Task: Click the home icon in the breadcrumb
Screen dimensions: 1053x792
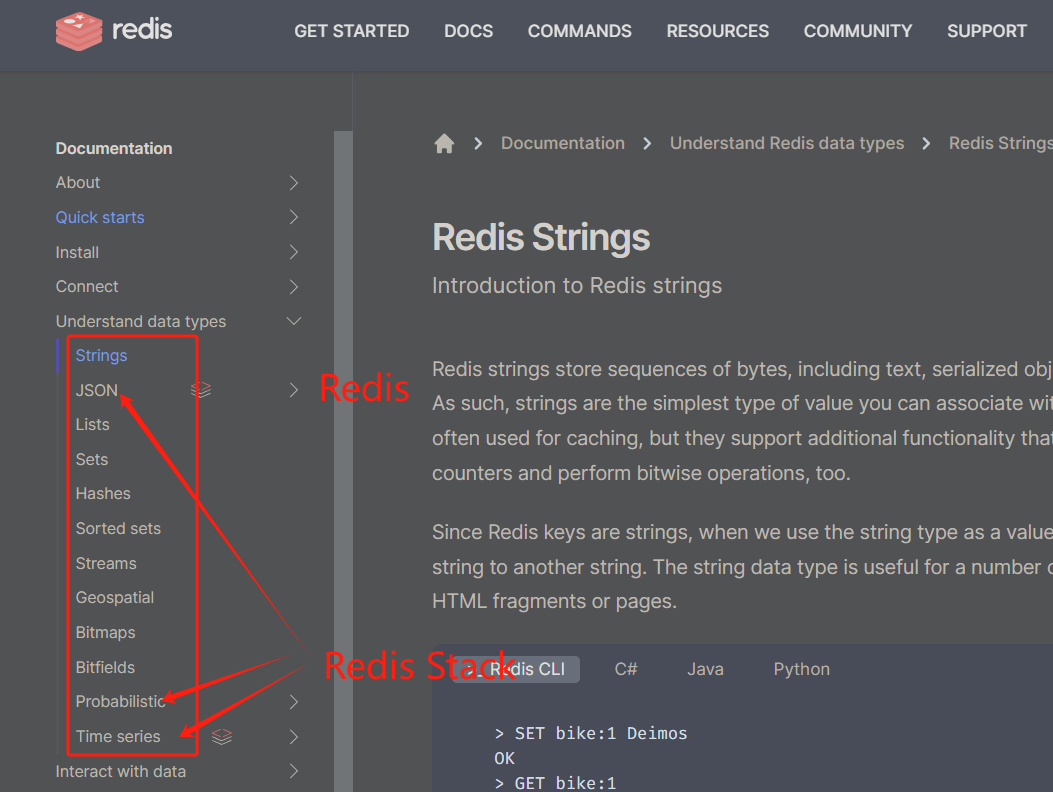Action: [444, 143]
